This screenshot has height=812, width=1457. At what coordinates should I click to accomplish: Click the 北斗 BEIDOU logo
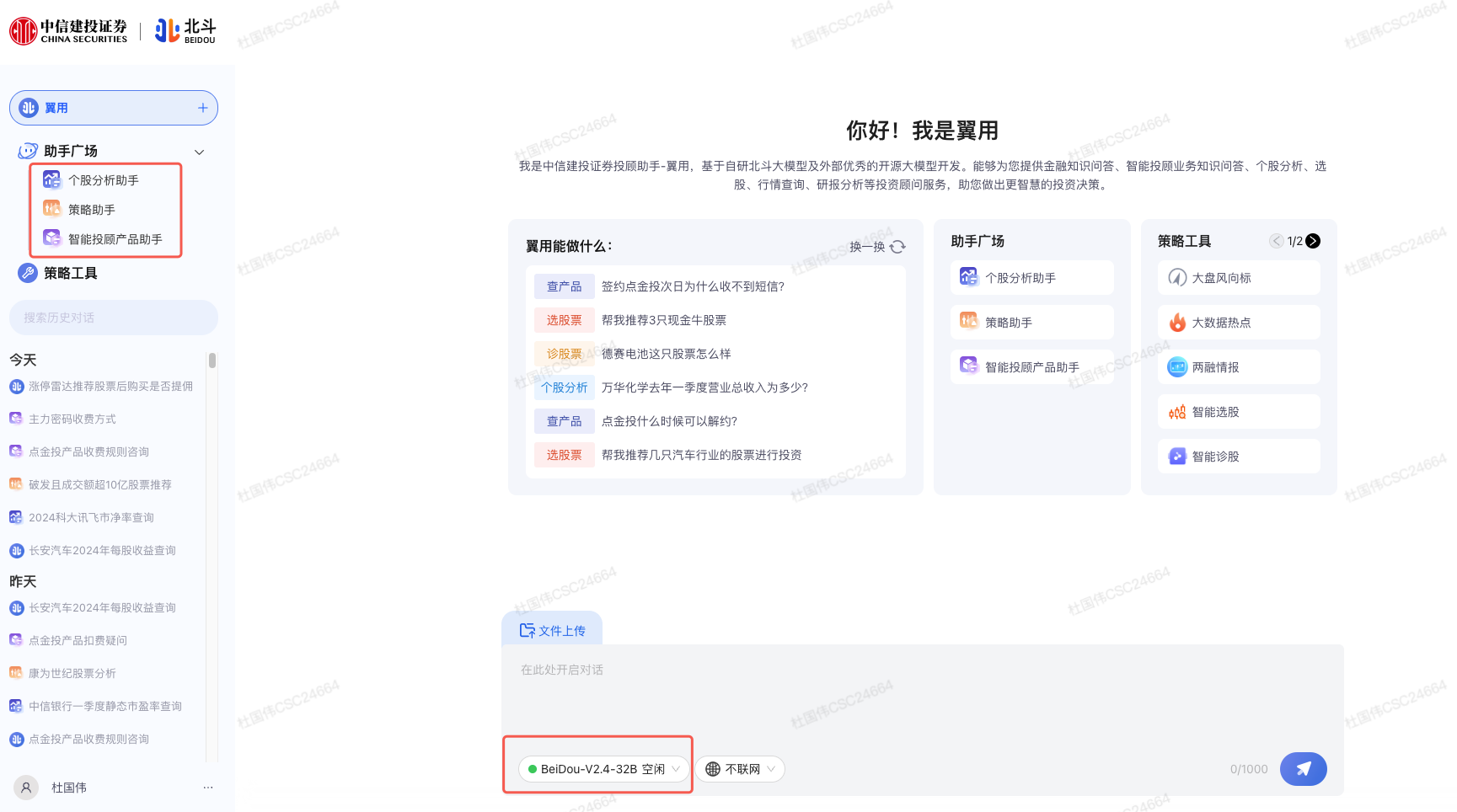[185, 31]
